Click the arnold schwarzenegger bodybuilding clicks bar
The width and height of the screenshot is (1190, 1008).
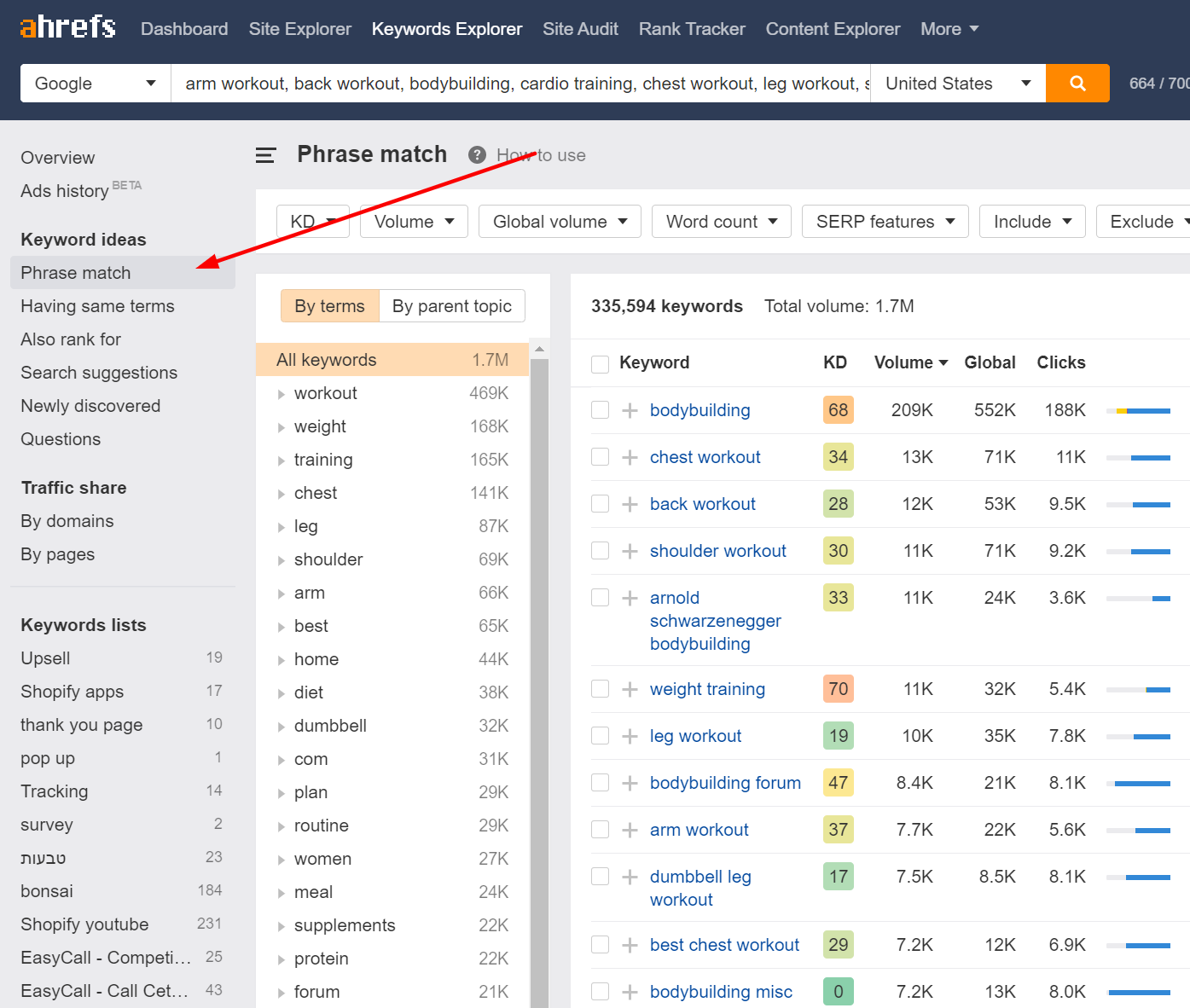[x=1138, y=599]
